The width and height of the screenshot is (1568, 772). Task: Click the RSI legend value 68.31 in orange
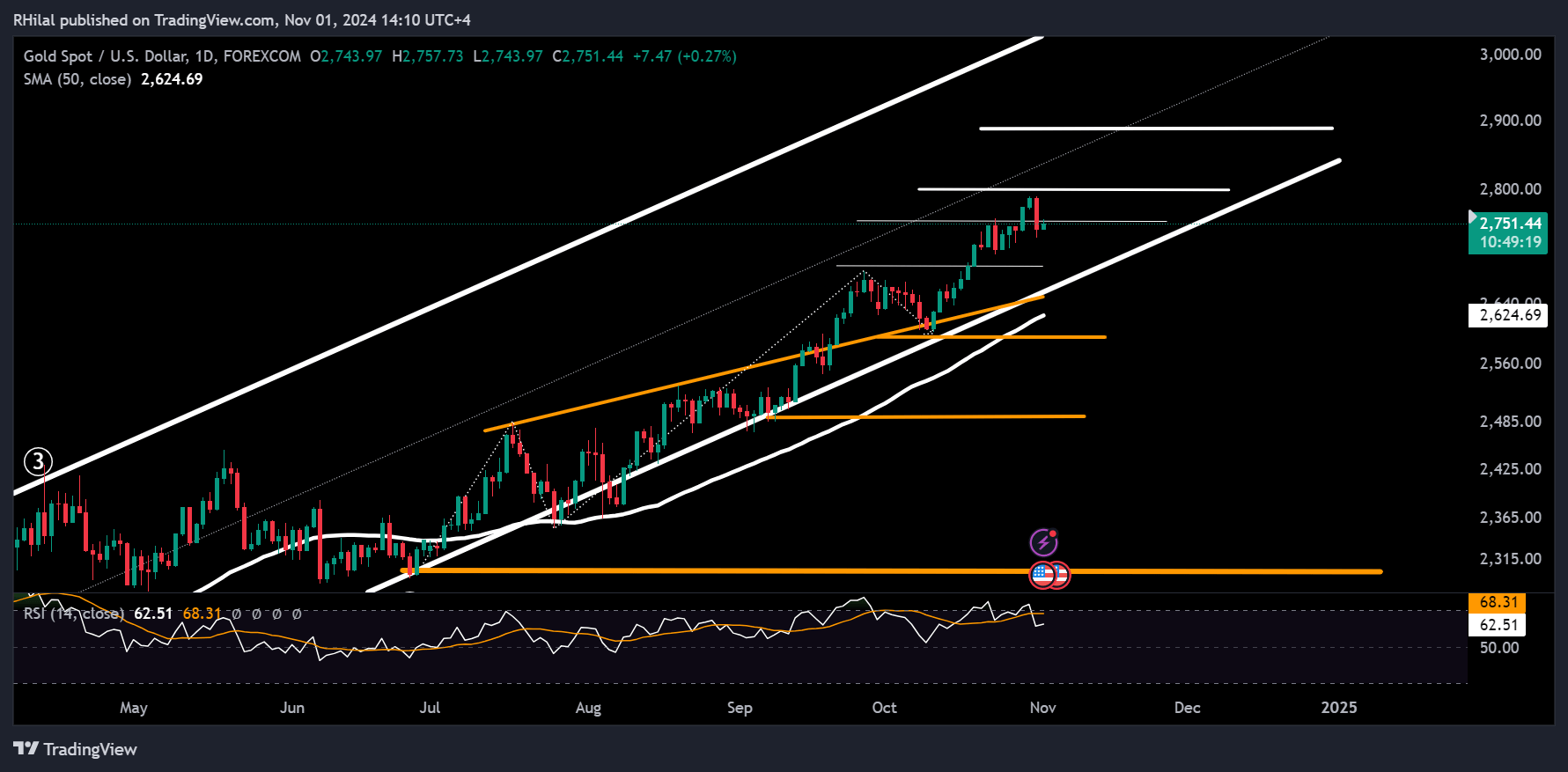(x=202, y=614)
